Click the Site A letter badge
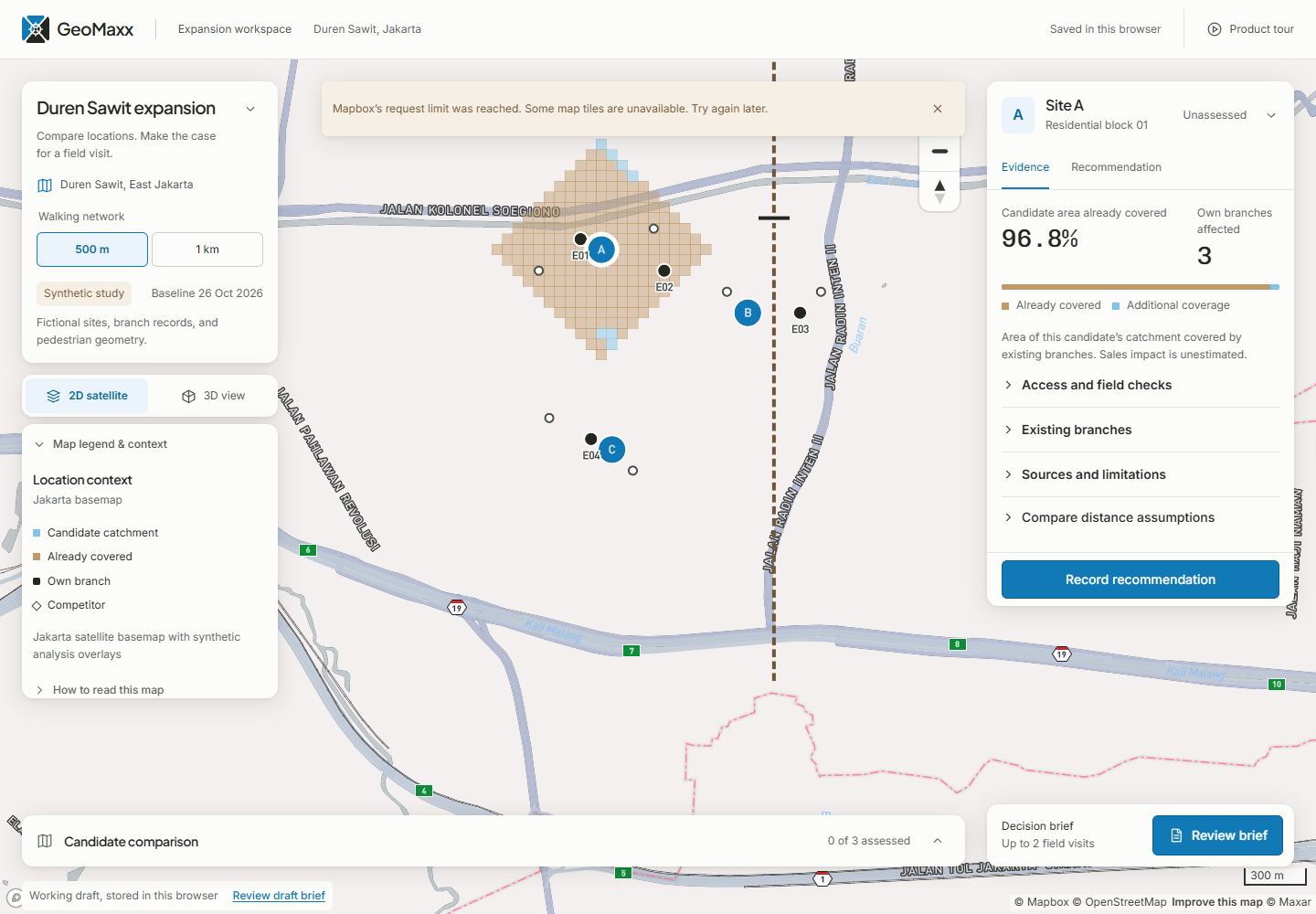 [1018, 115]
